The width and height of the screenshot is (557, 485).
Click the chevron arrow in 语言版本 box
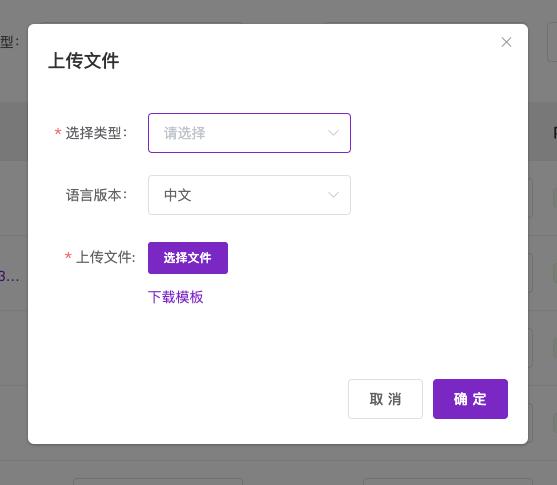pyautogui.click(x=333, y=195)
